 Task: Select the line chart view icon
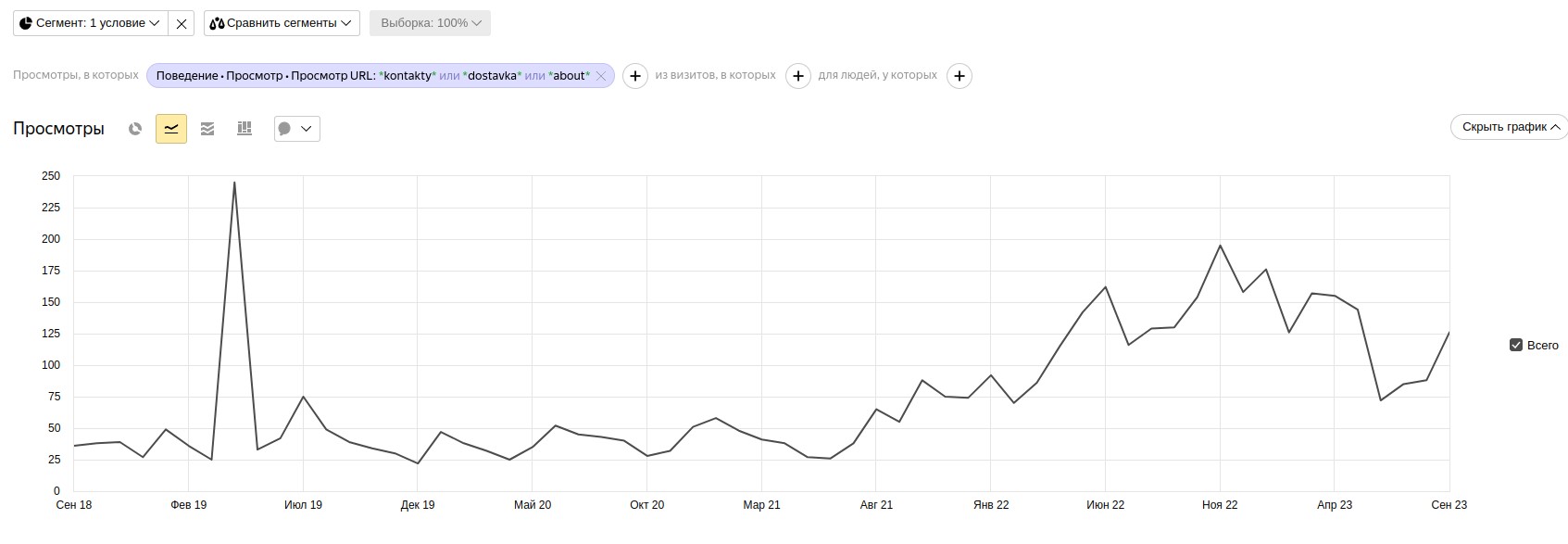tap(171, 129)
